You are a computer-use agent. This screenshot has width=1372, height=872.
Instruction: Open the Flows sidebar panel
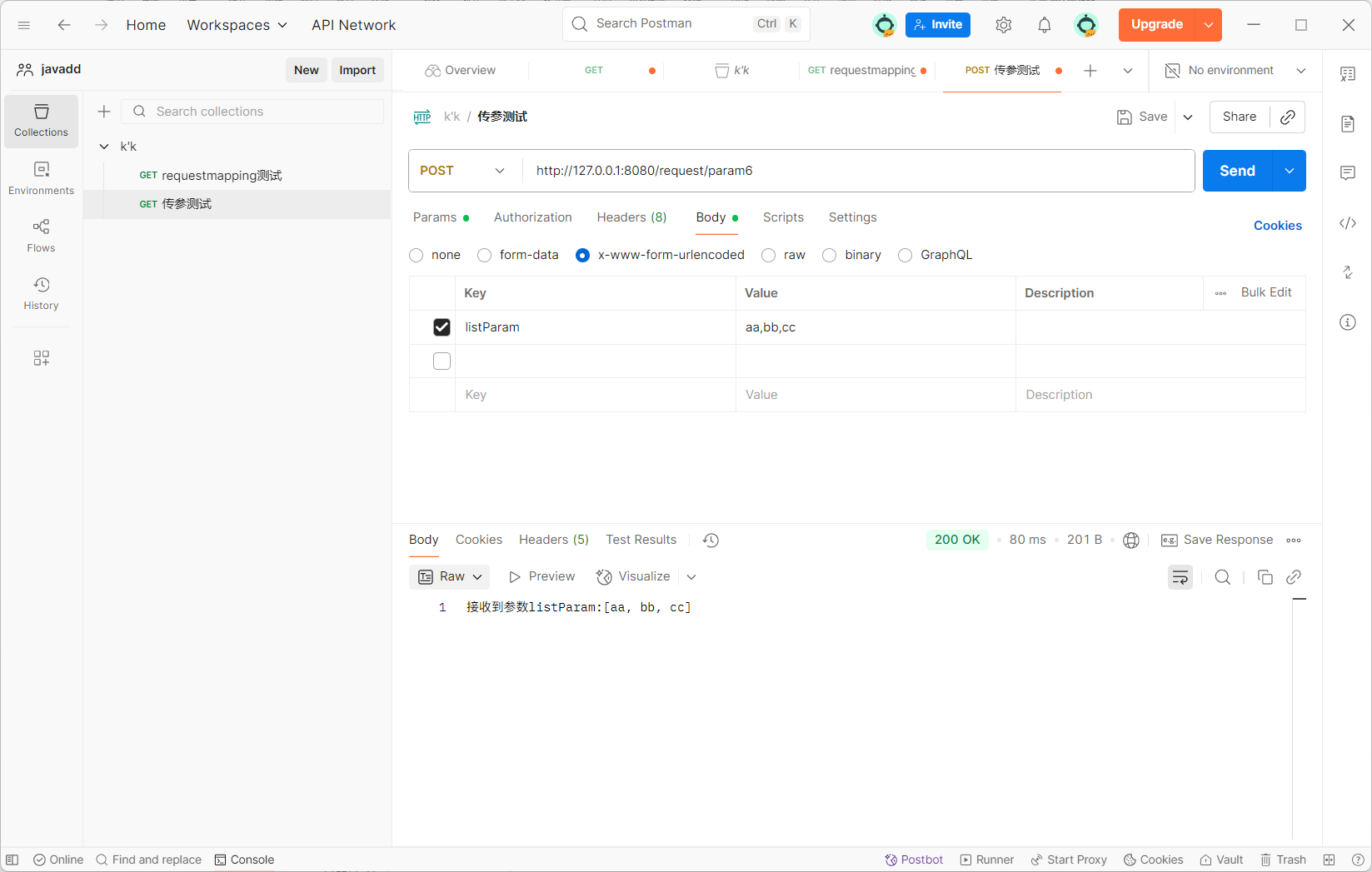[41, 236]
